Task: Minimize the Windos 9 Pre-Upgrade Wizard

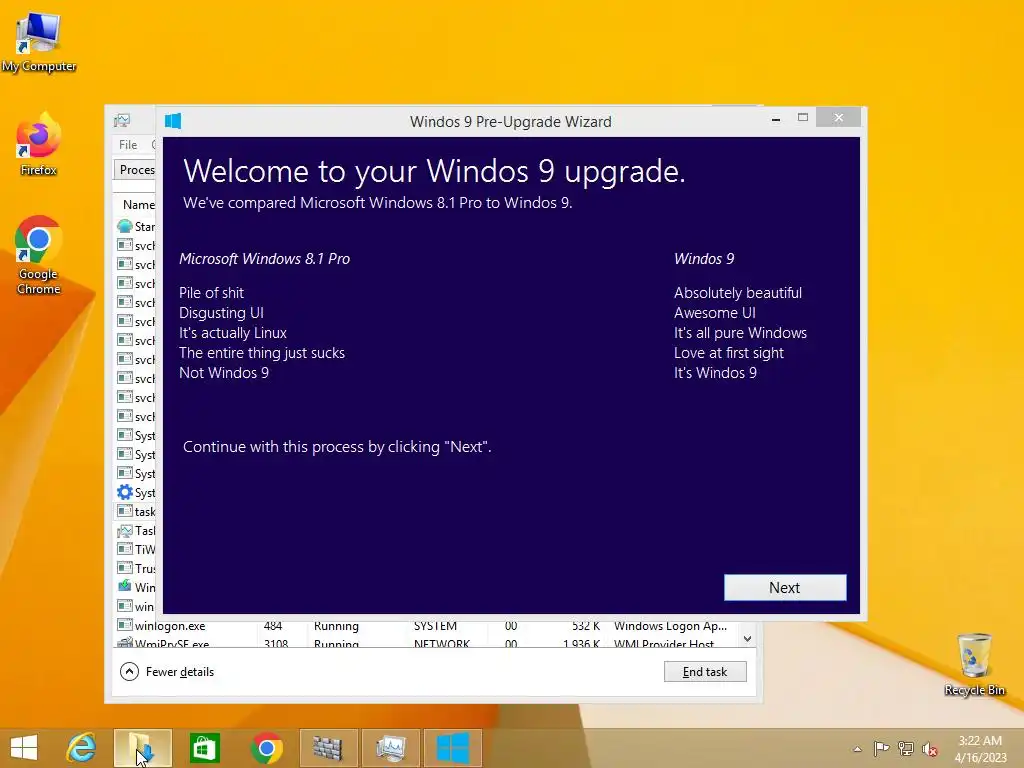Action: click(776, 119)
